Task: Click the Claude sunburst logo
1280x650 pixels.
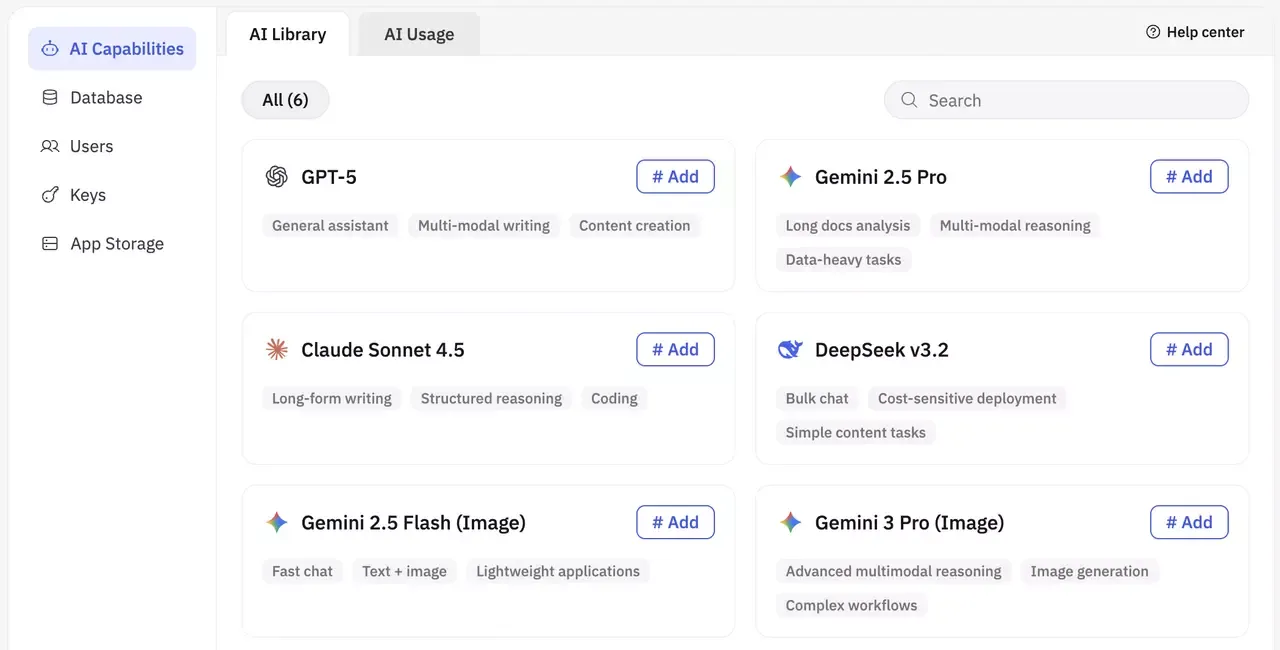Action: (x=277, y=349)
